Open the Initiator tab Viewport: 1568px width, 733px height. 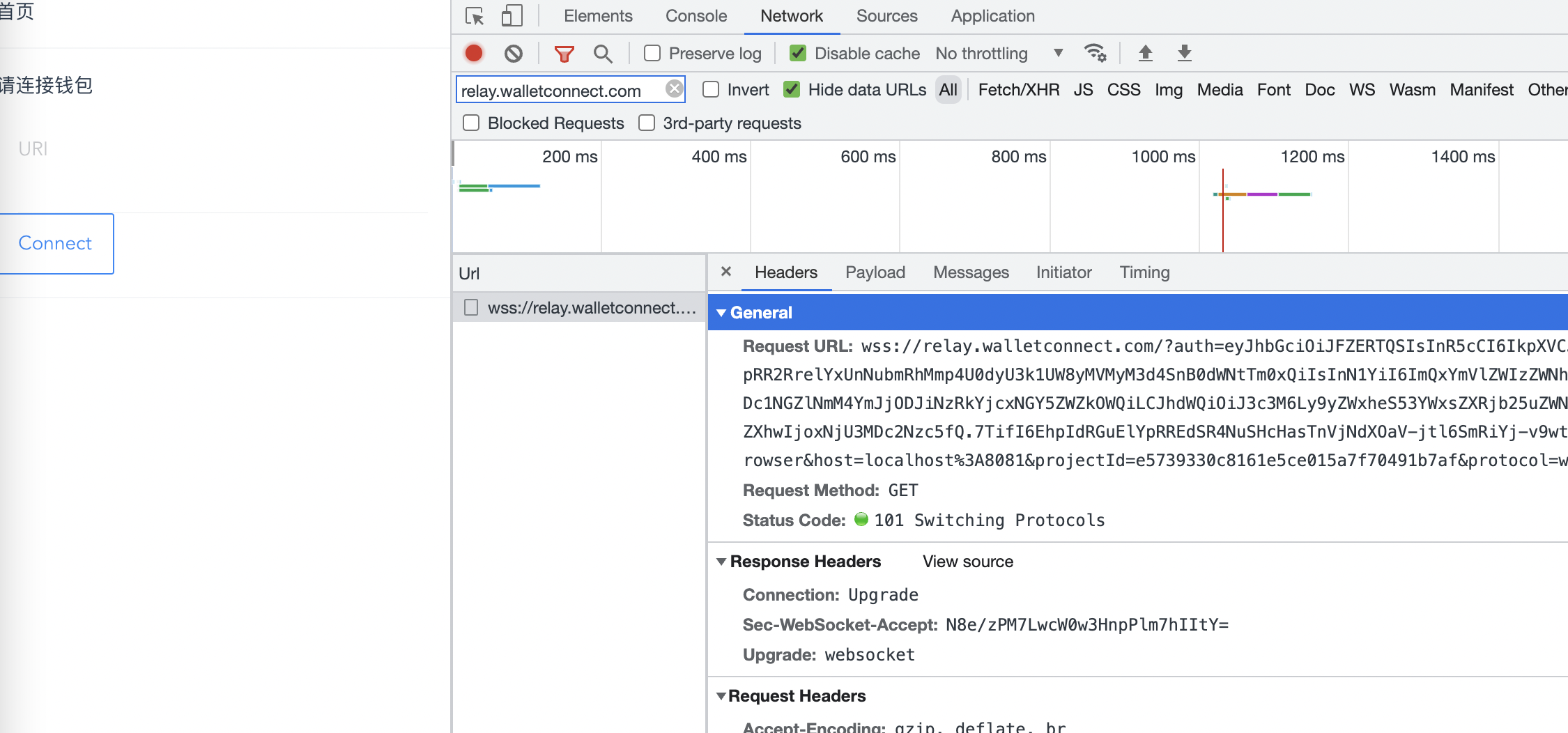(1063, 272)
